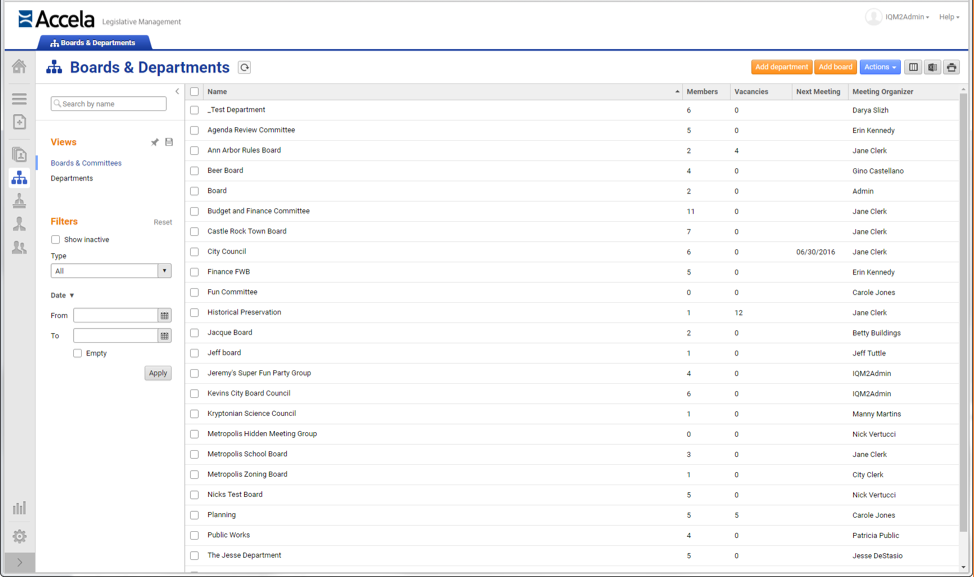Open the Actions dropdown button
This screenshot has height=577, width=974.
880,67
